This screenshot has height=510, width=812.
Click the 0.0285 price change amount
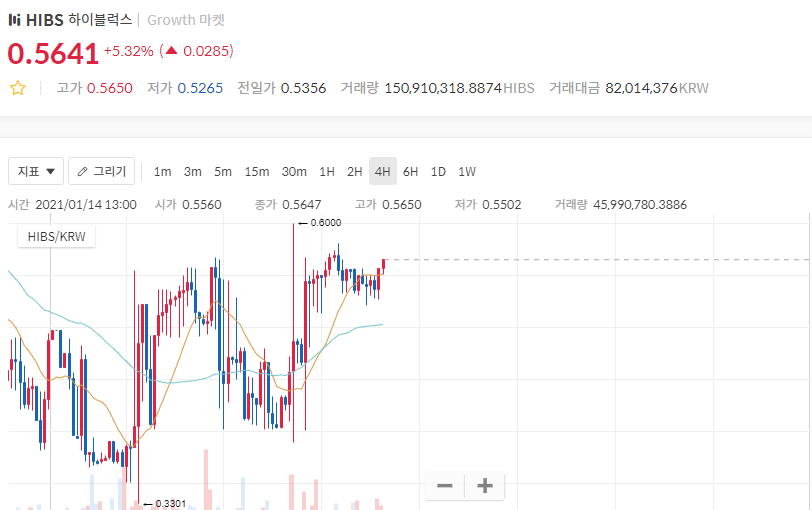(x=208, y=51)
